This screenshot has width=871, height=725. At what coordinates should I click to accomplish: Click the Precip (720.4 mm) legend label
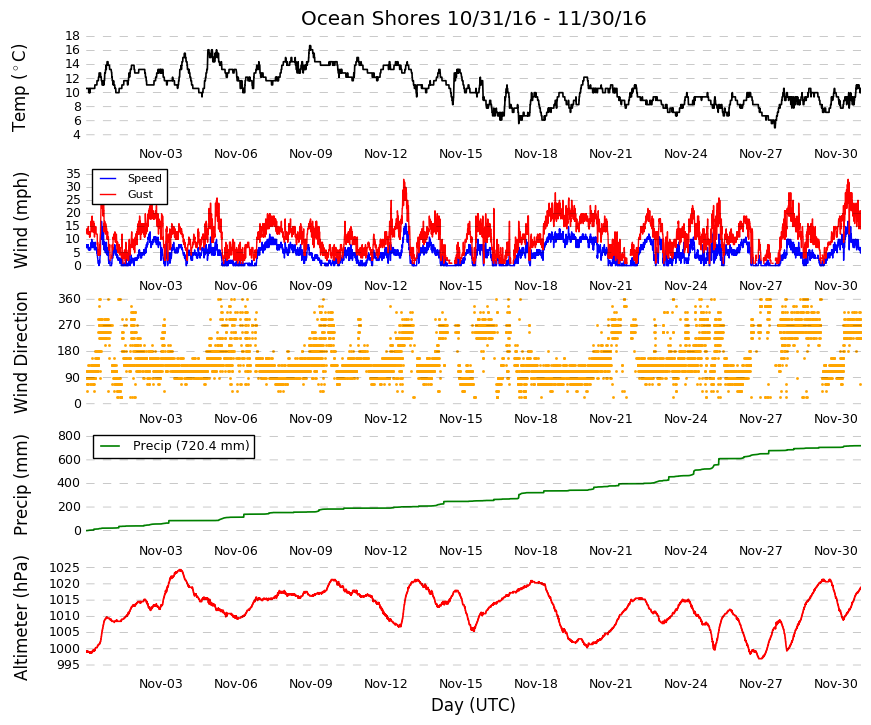click(191, 446)
